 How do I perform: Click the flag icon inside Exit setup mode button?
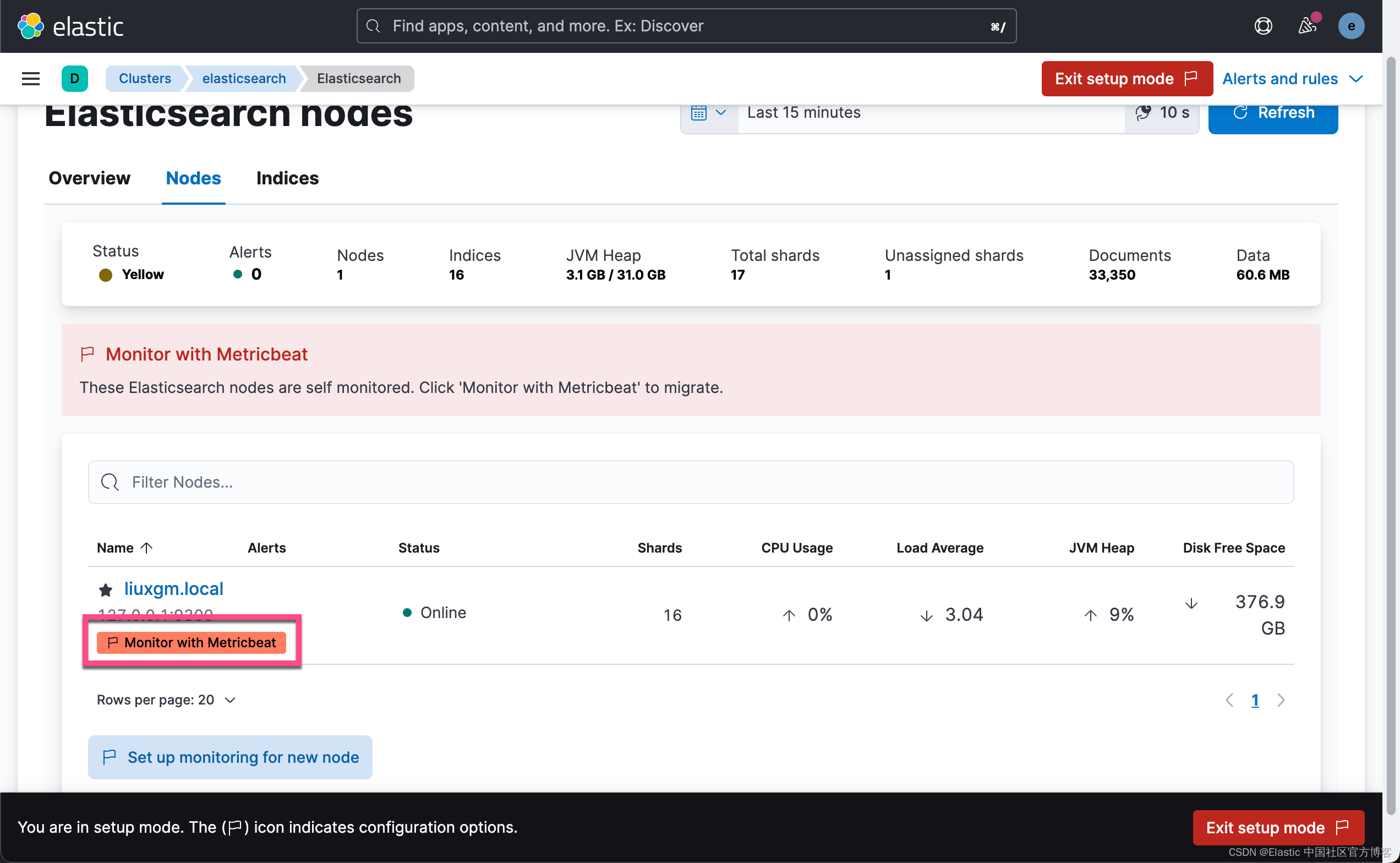tap(1191, 78)
